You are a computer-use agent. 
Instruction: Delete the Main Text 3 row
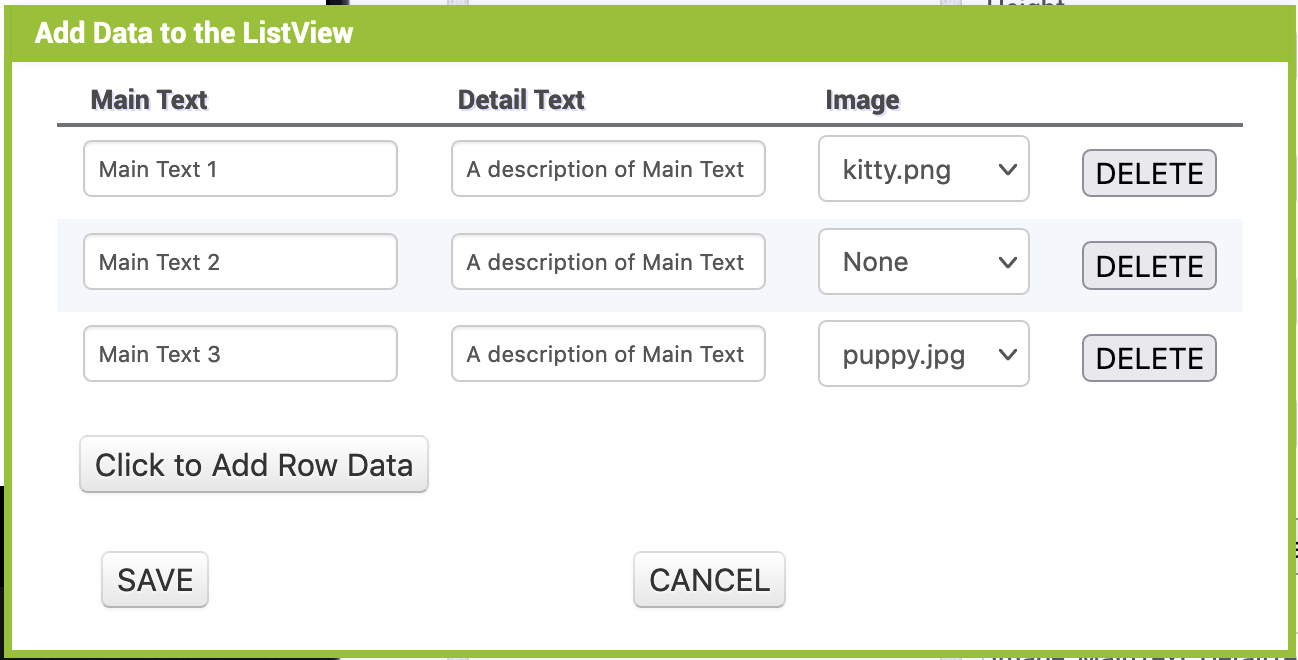[1148, 357]
